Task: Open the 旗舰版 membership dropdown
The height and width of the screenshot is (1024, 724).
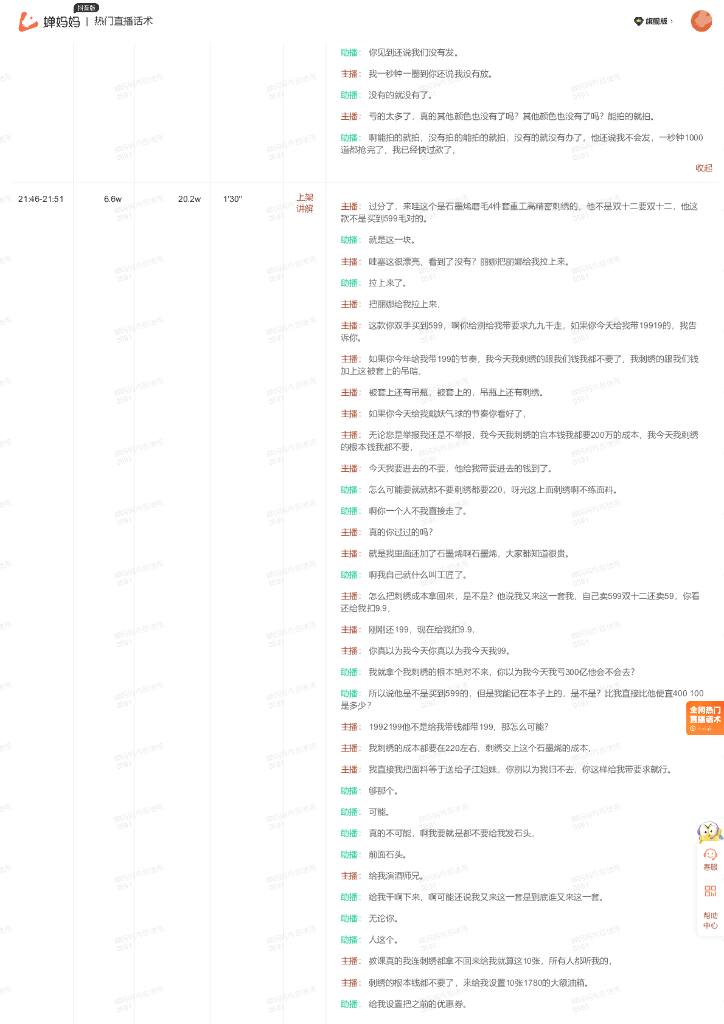Action: click(x=653, y=21)
